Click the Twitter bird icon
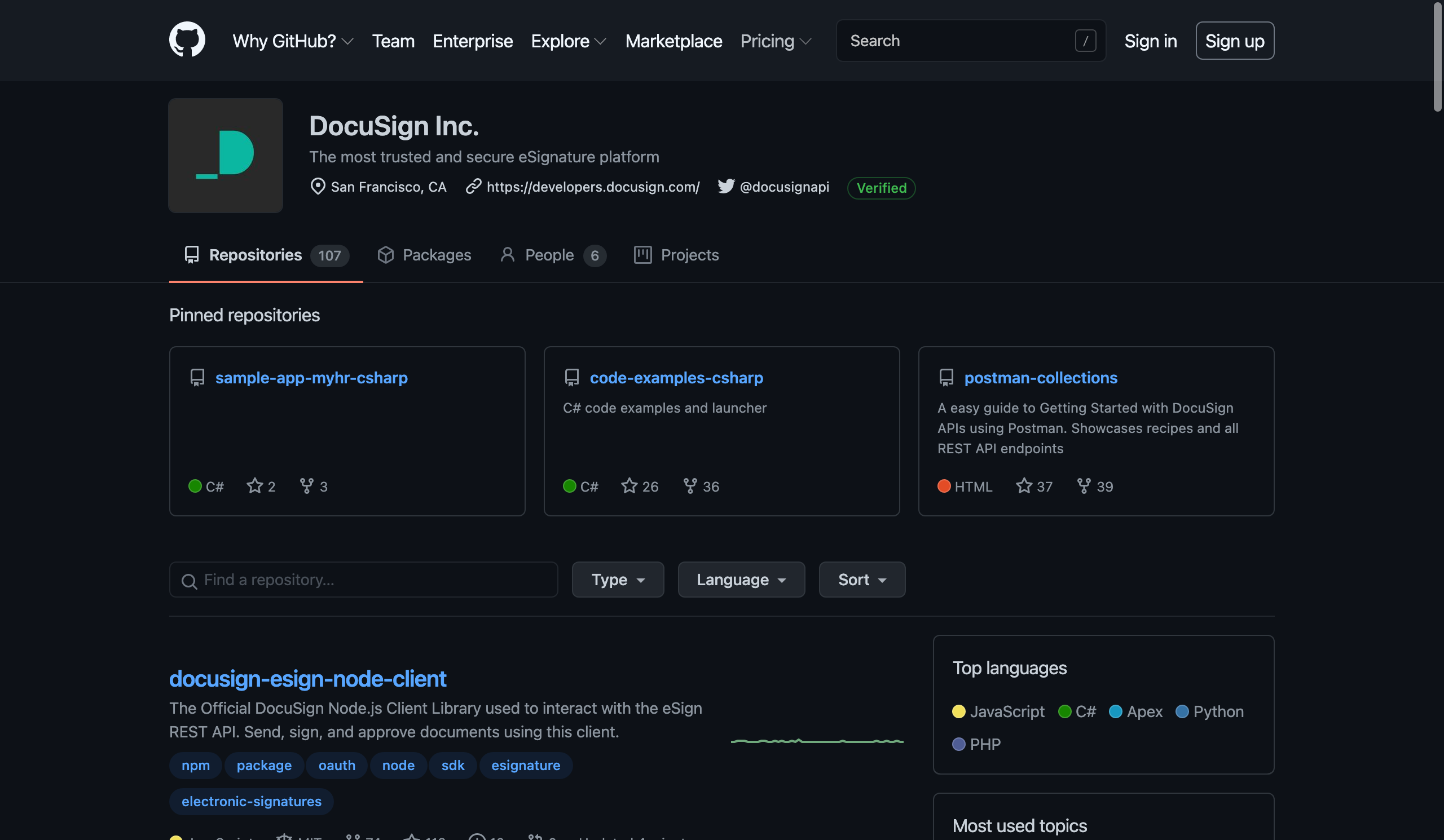1444x840 pixels. pyautogui.click(x=725, y=187)
